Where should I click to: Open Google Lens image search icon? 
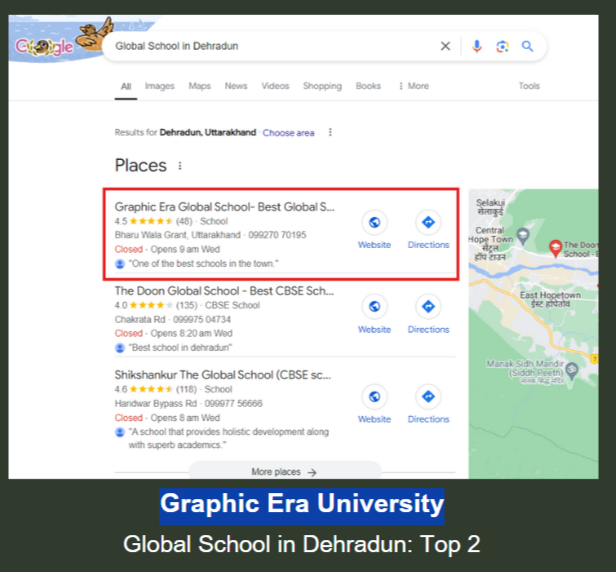pos(502,46)
